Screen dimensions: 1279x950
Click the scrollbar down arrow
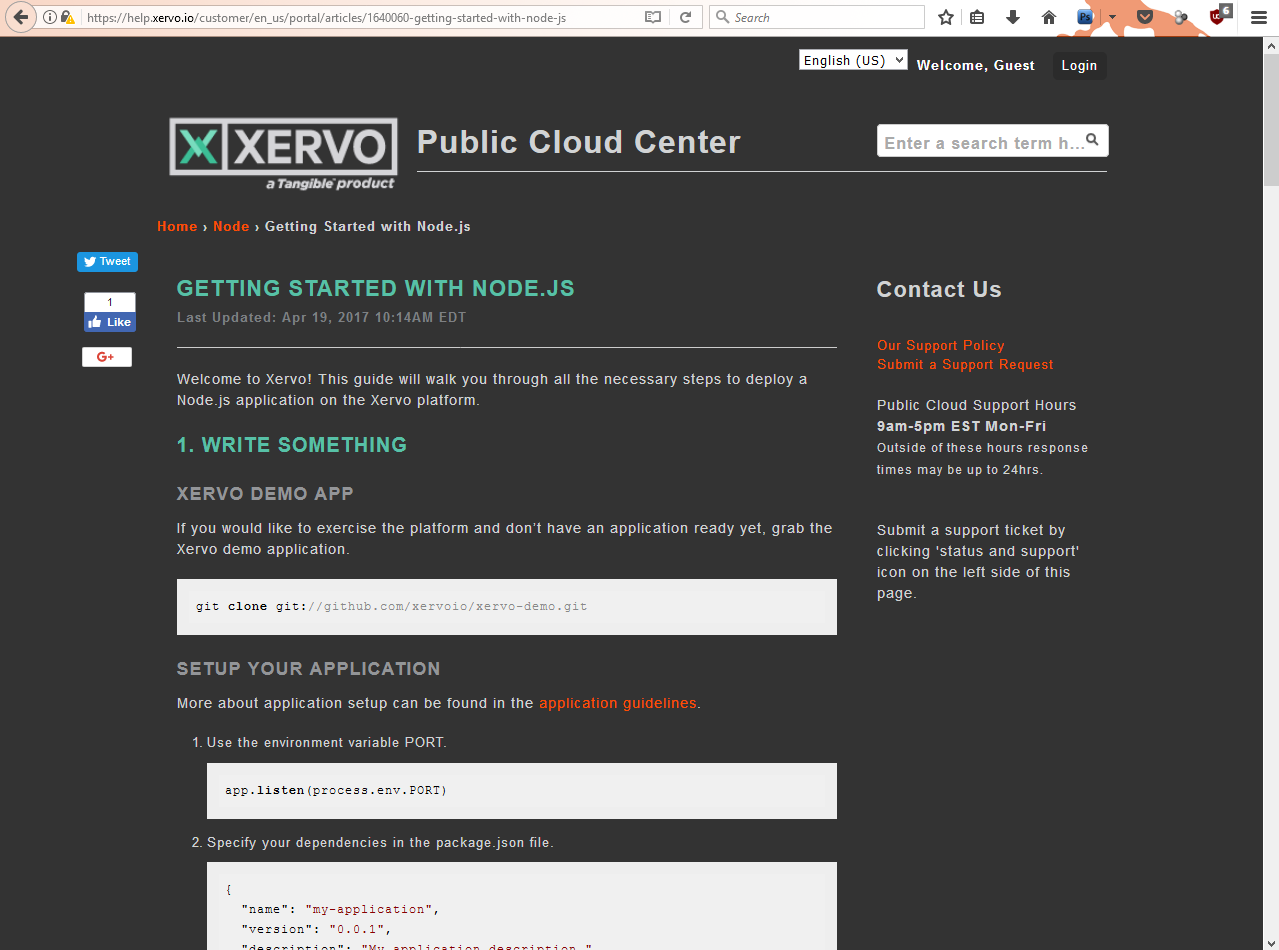point(1271,942)
